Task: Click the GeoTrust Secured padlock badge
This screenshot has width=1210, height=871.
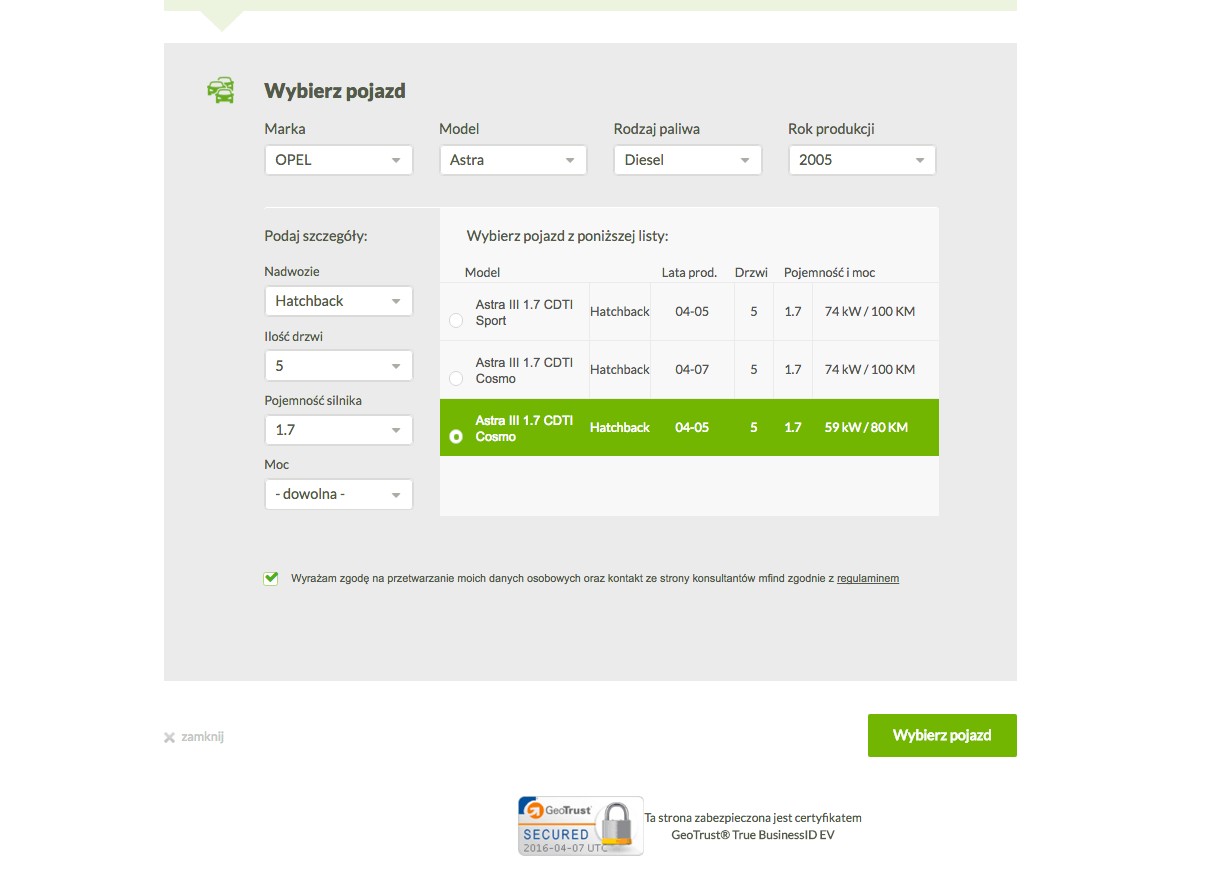Action: pyautogui.click(x=580, y=825)
